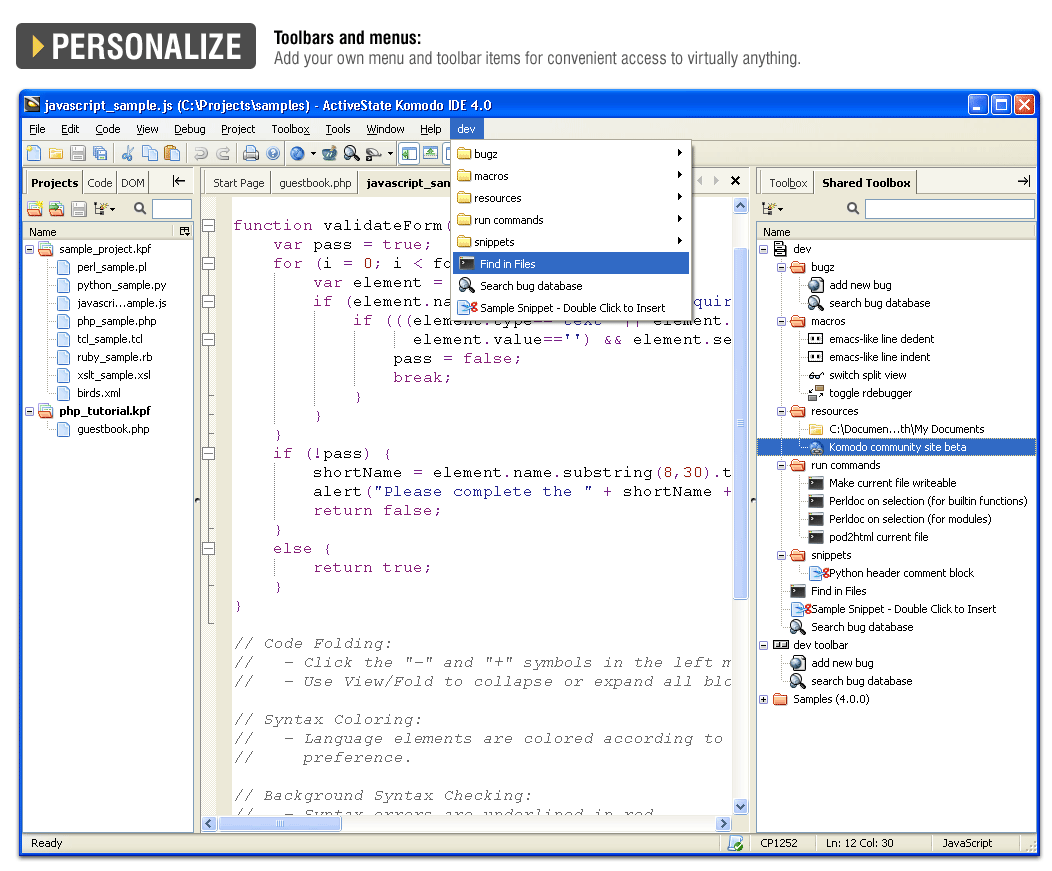Collapse the run commands folder in toolbox
1052x871 pixels.
782,465
